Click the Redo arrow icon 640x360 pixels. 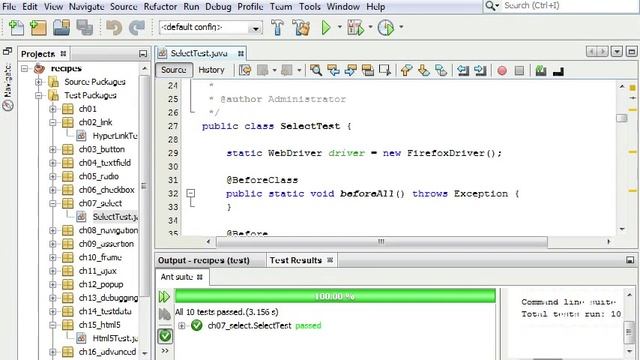click(x=137, y=28)
